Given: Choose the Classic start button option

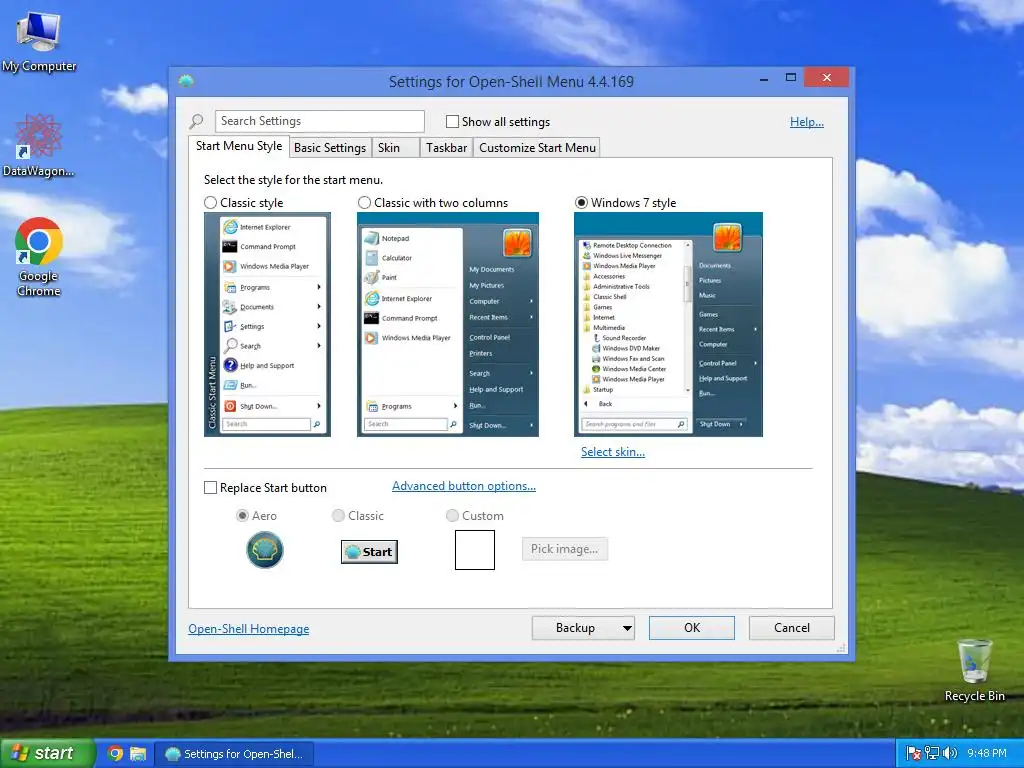Looking at the screenshot, I should click(338, 516).
